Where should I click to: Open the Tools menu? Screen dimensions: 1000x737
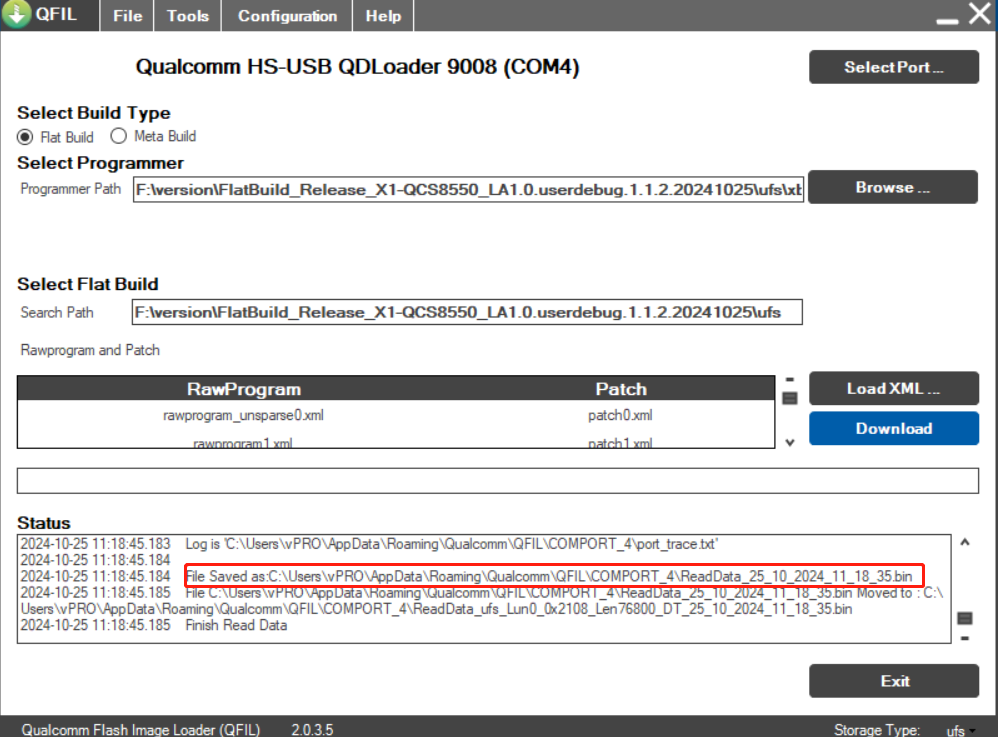[188, 15]
